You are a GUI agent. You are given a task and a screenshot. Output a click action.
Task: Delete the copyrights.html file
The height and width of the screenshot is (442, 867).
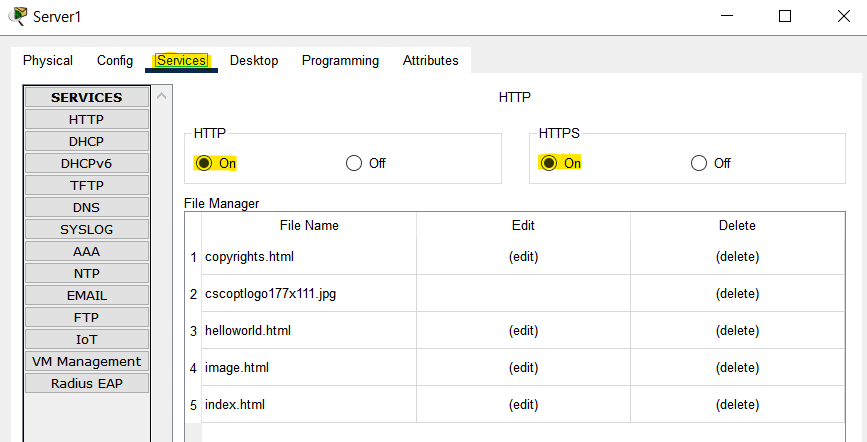[738, 257]
